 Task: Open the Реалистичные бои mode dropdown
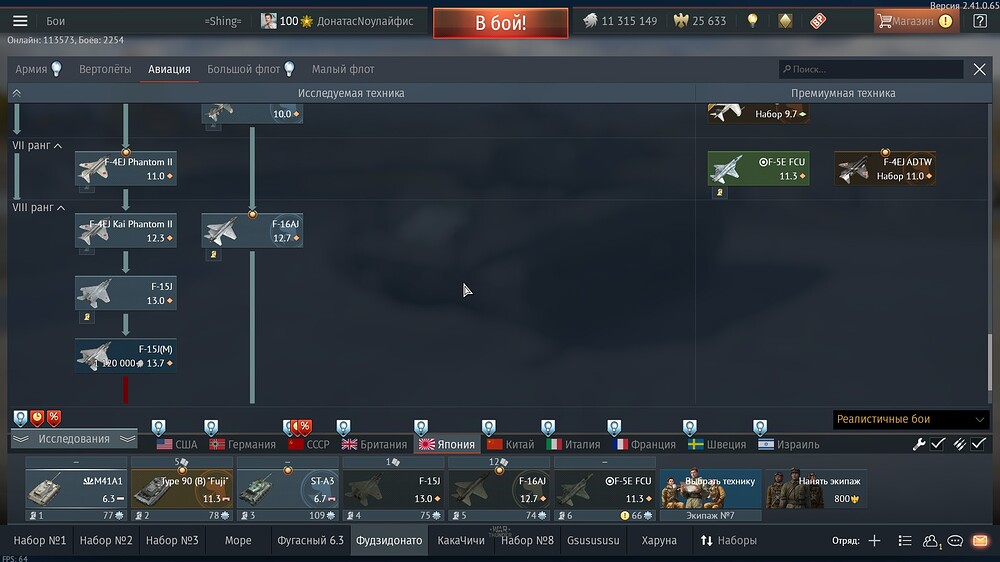(910, 420)
